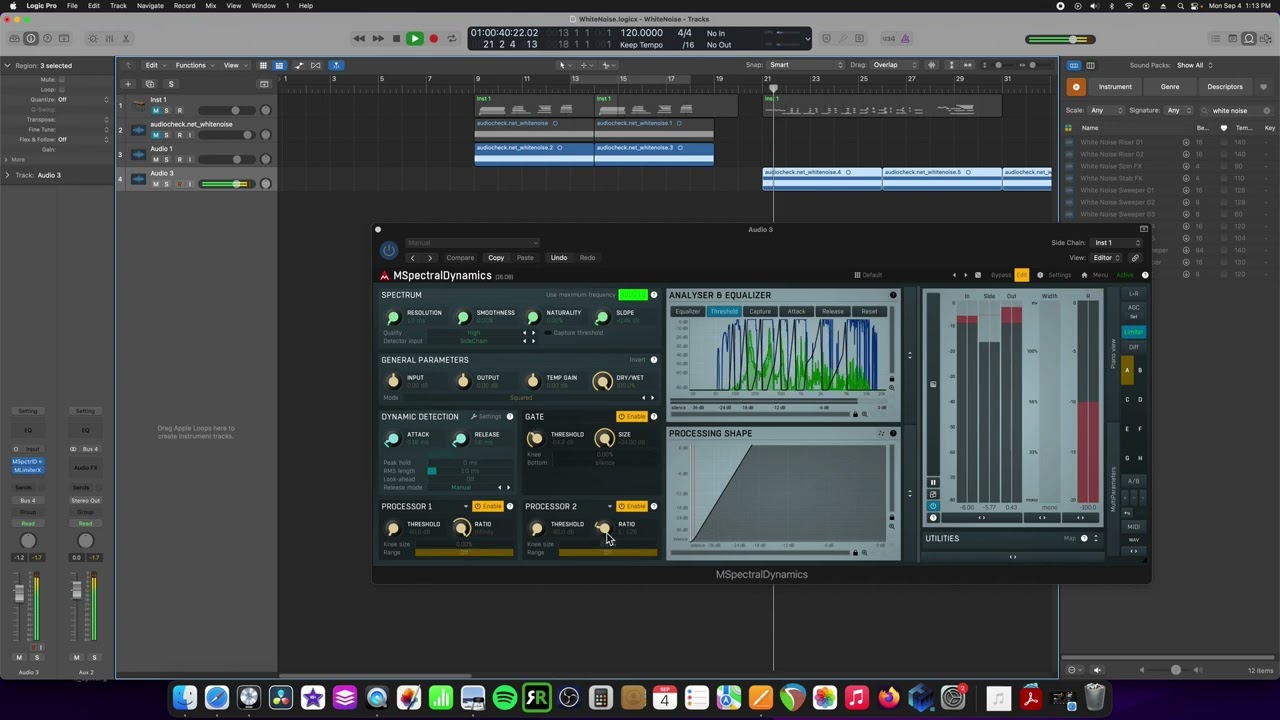The height and width of the screenshot is (720, 1280).
Task: Open the File menu
Action: point(72,6)
